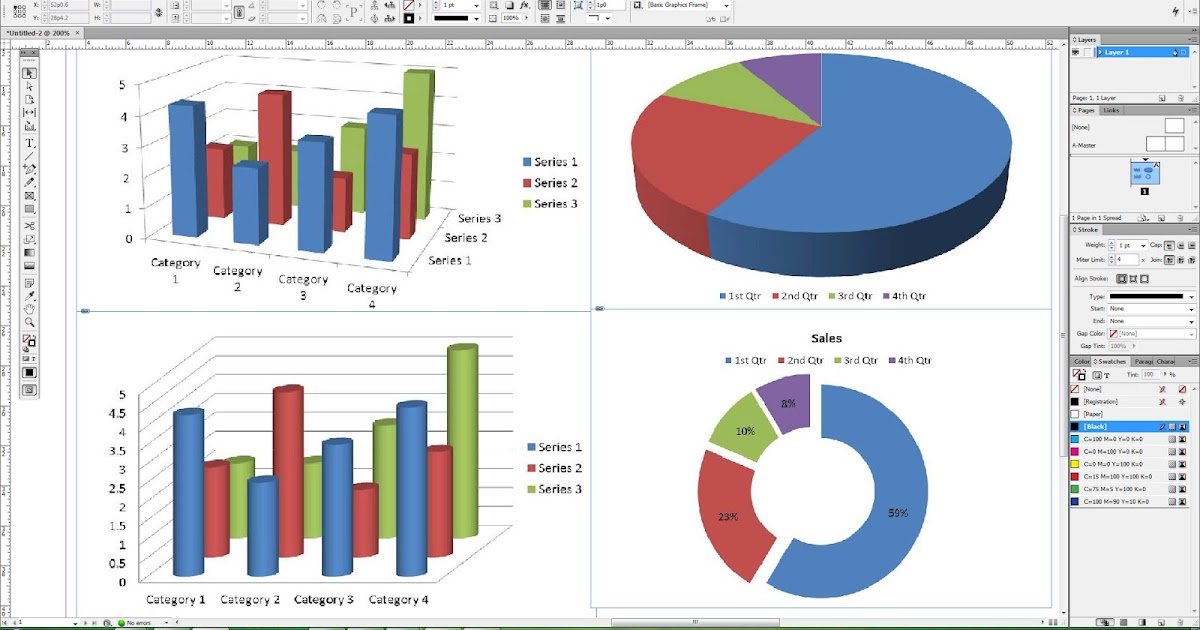Click A-Master in the Pages panel
Image resolution: width=1200 pixels, height=630 pixels.
click(1085, 146)
